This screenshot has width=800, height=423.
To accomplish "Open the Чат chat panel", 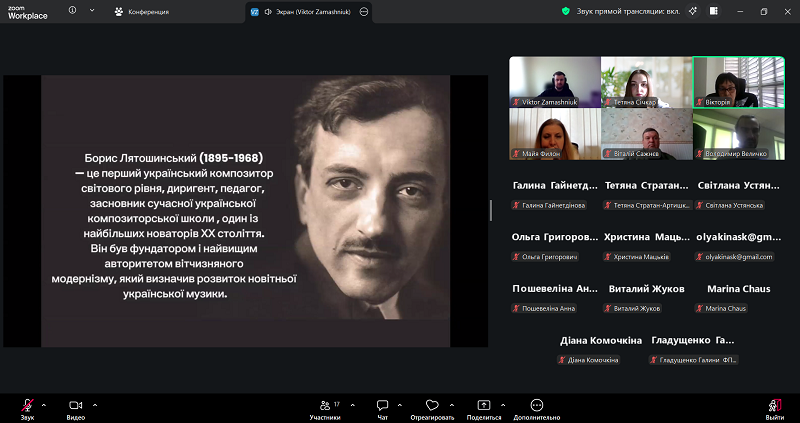I will click(x=382, y=405).
